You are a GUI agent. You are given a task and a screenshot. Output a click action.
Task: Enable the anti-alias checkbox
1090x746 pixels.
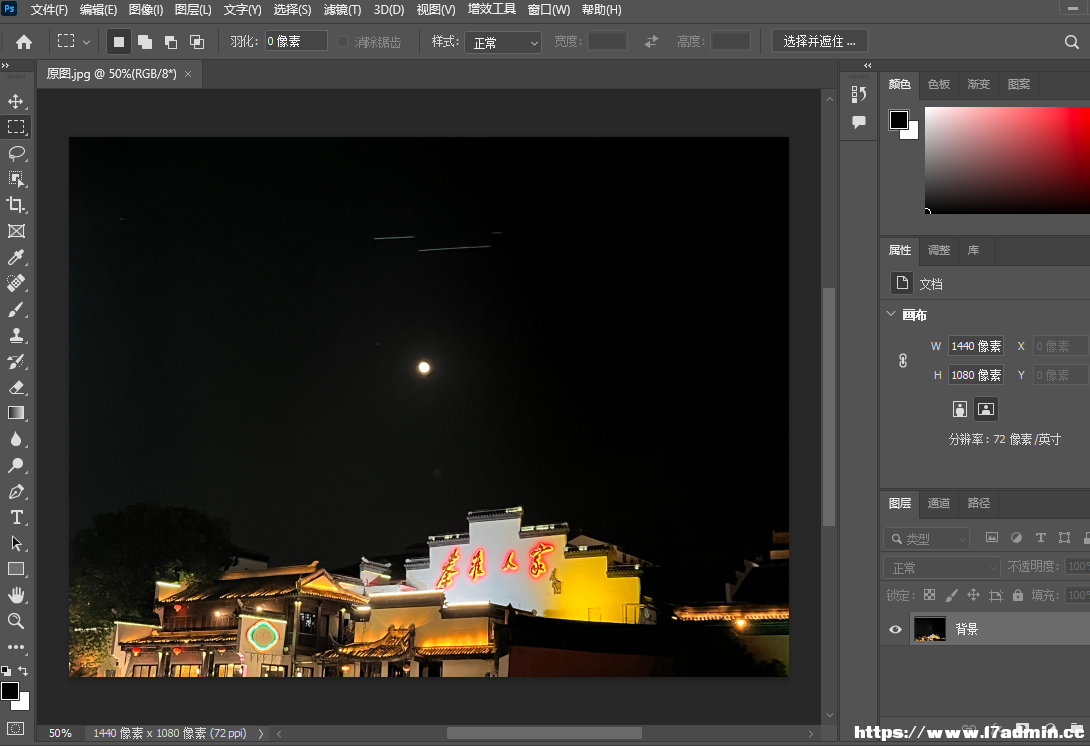342,42
